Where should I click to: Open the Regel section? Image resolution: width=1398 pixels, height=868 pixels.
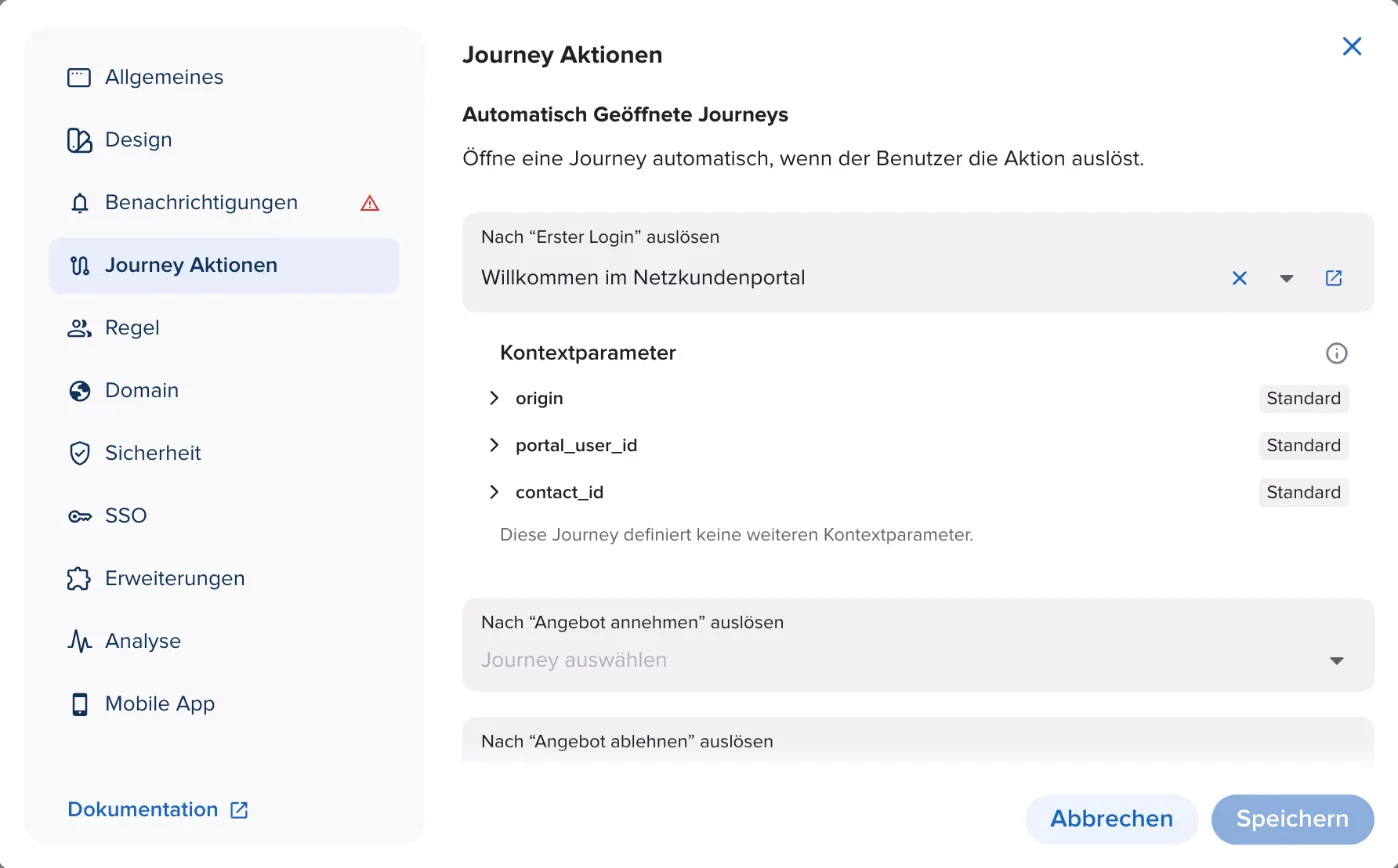[x=224, y=328]
